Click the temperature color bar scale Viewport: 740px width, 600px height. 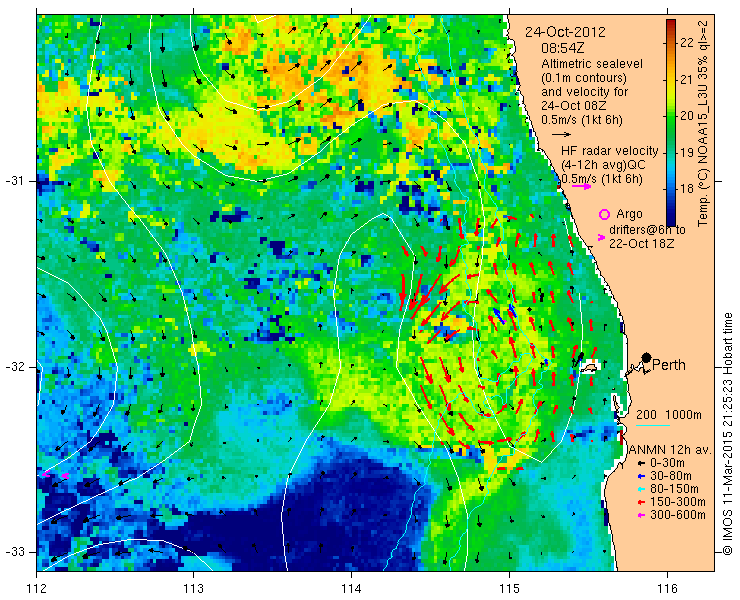point(671,123)
